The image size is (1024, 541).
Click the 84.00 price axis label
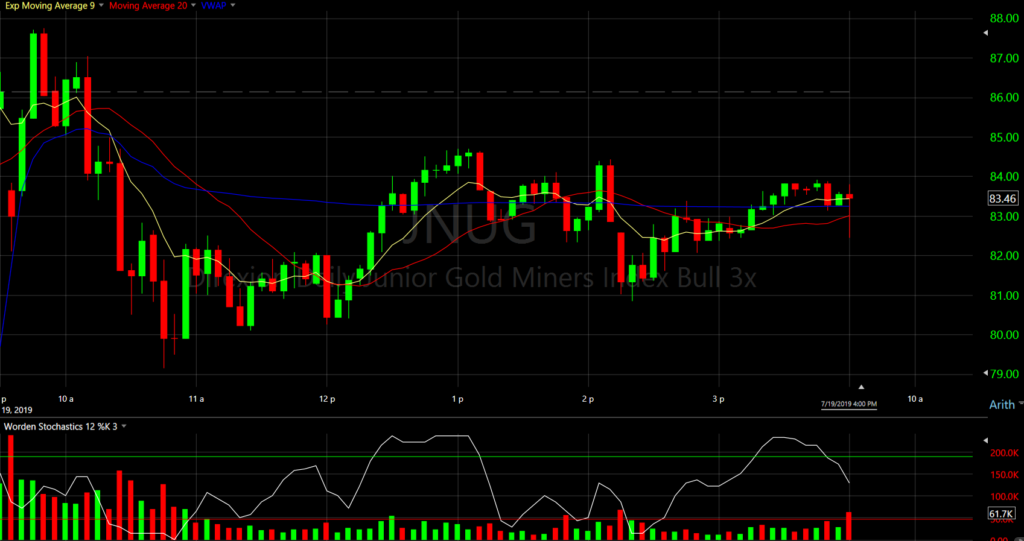coord(1002,176)
